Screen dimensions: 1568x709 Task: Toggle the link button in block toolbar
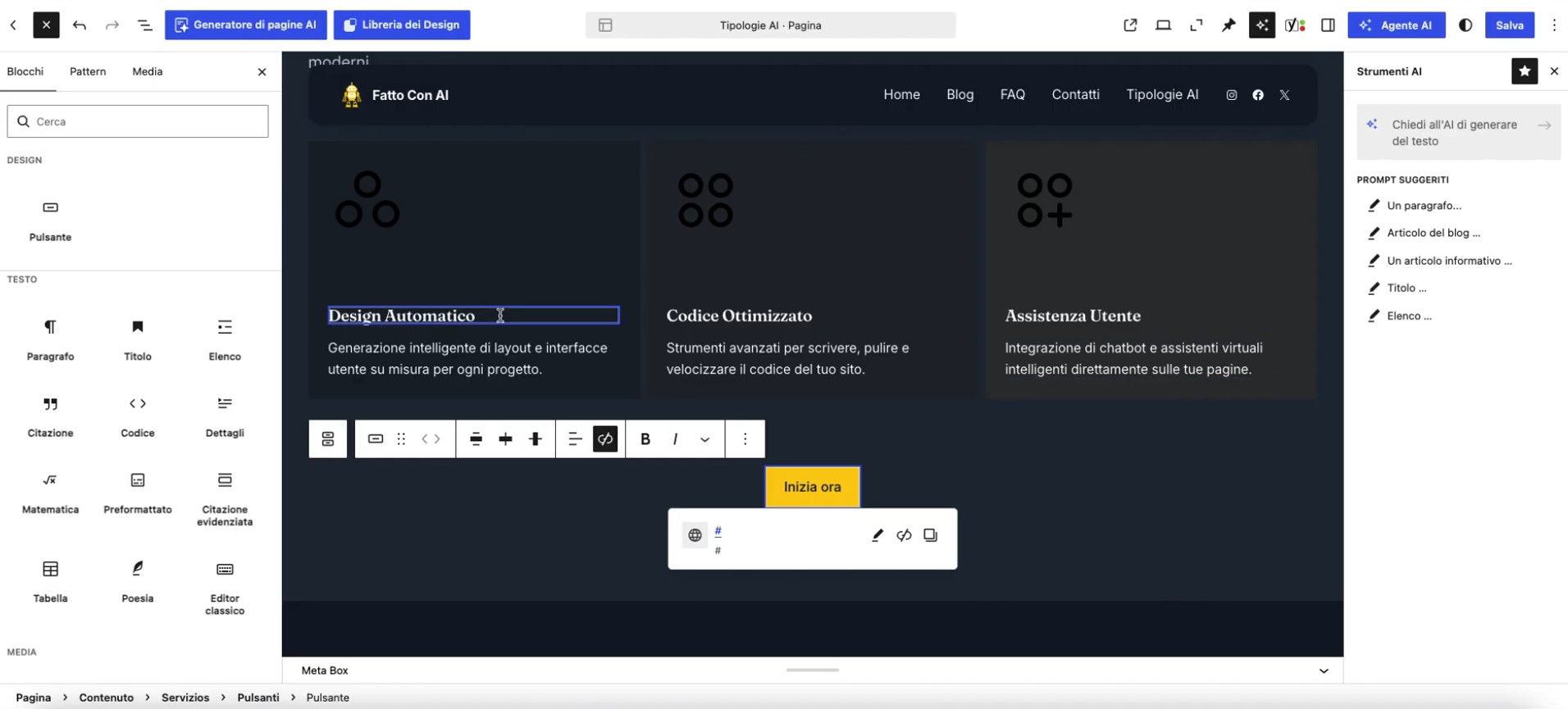[605, 439]
